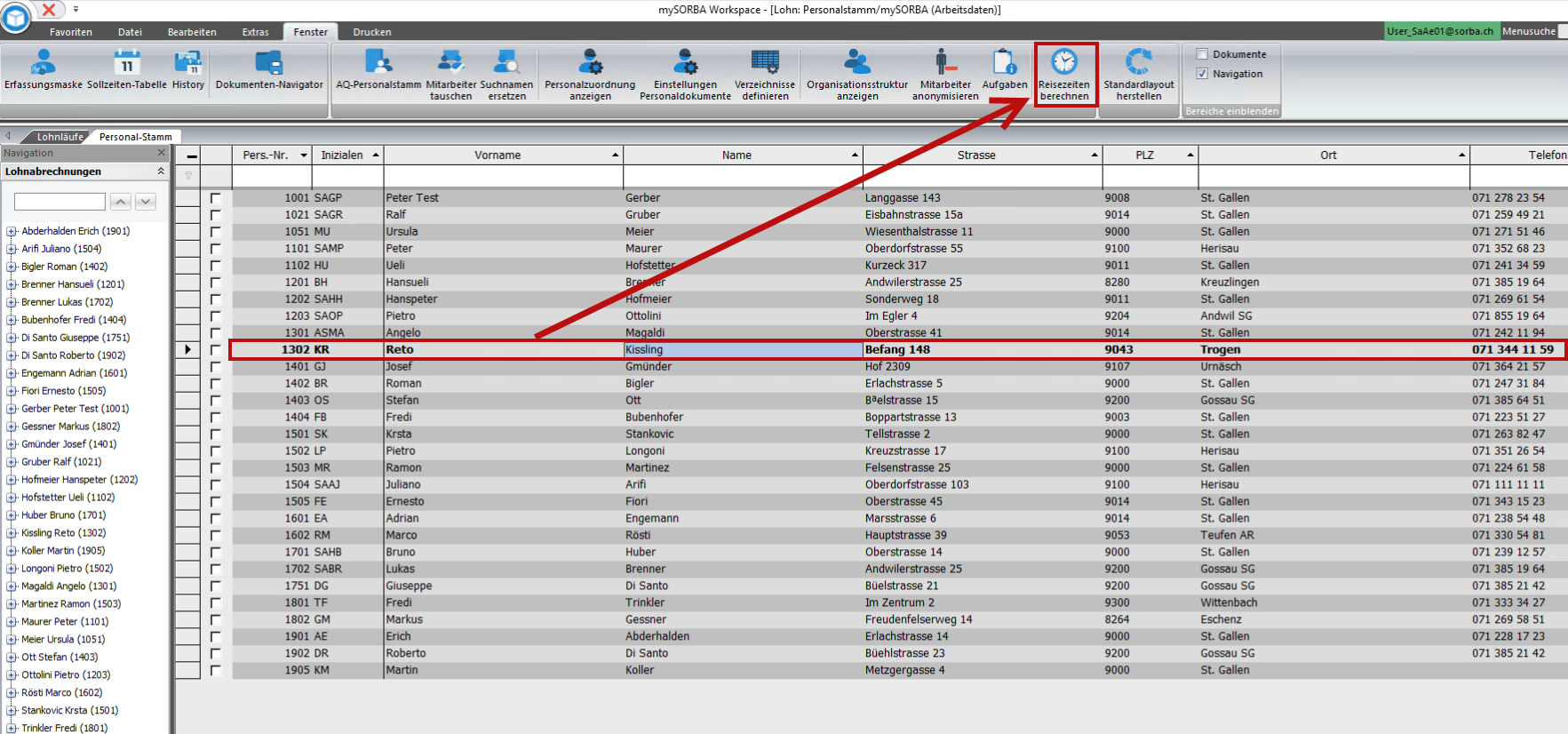Screen dimensions: 1568x734
Task: Uncheck the Navigation checkbox
Action: 1202,74
